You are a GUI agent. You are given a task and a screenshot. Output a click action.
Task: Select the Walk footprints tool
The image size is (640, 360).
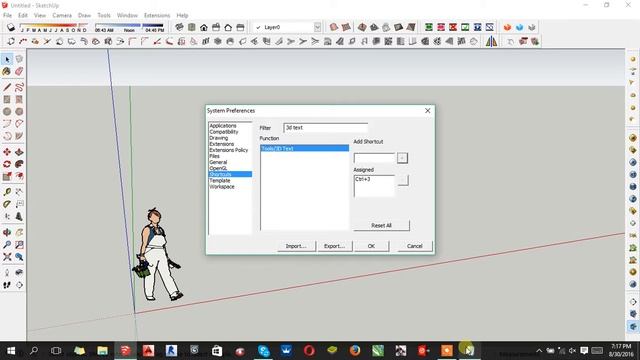pyautogui.click(x=7, y=285)
